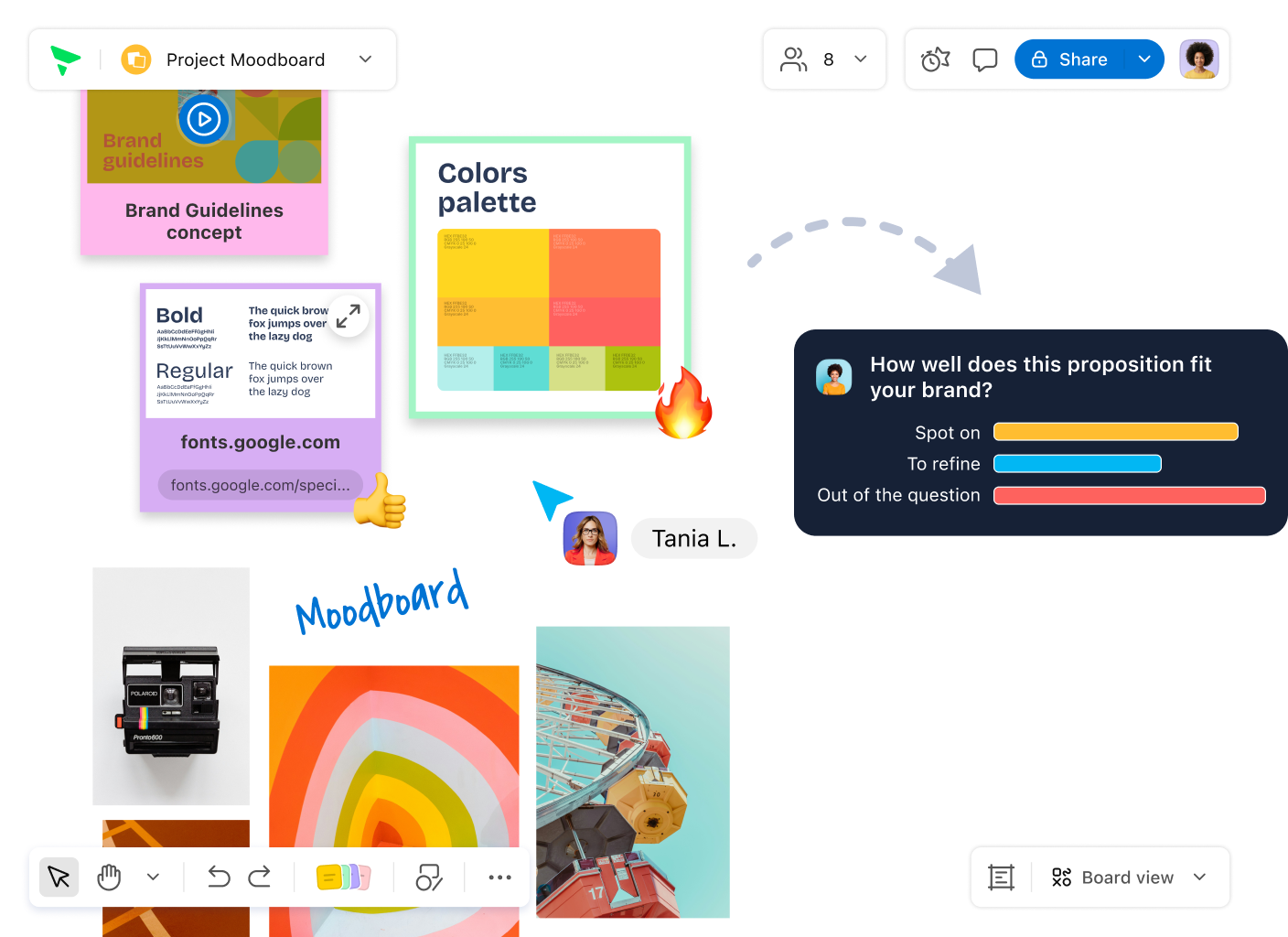
Task: Vote the Spot on yellow bar
Action: (x=1116, y=432)
